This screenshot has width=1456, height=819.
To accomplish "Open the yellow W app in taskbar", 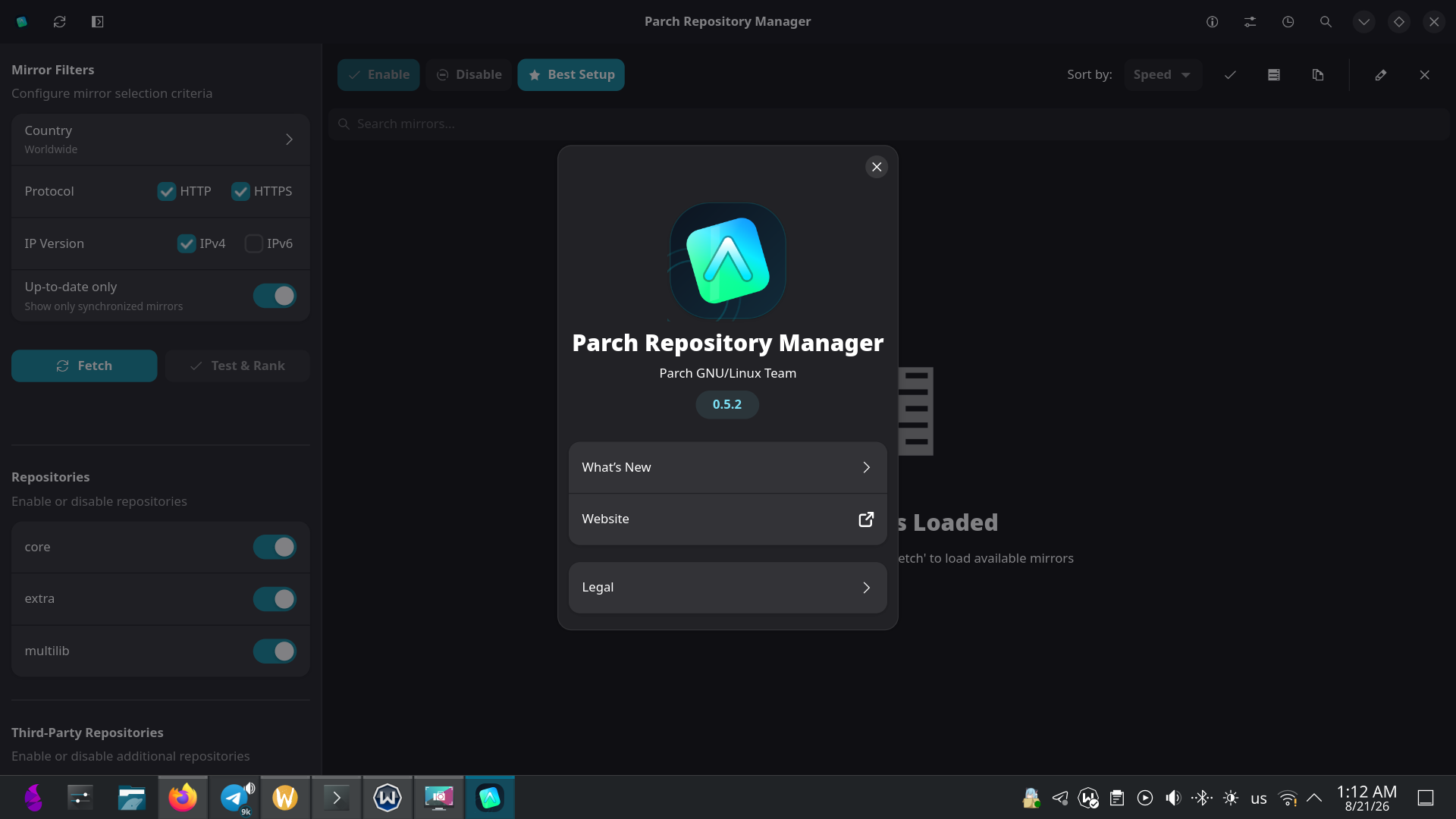I will click(x=285, y=798).
